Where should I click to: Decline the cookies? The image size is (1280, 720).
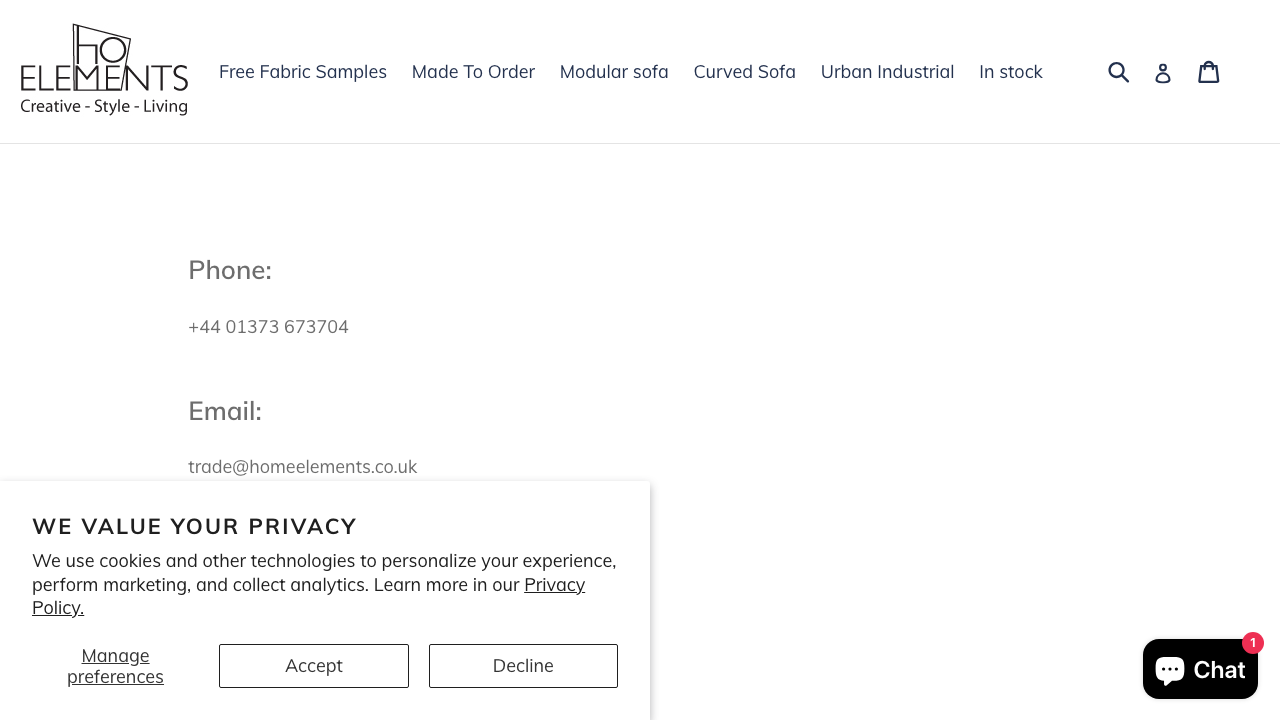(x=523, y=666)
